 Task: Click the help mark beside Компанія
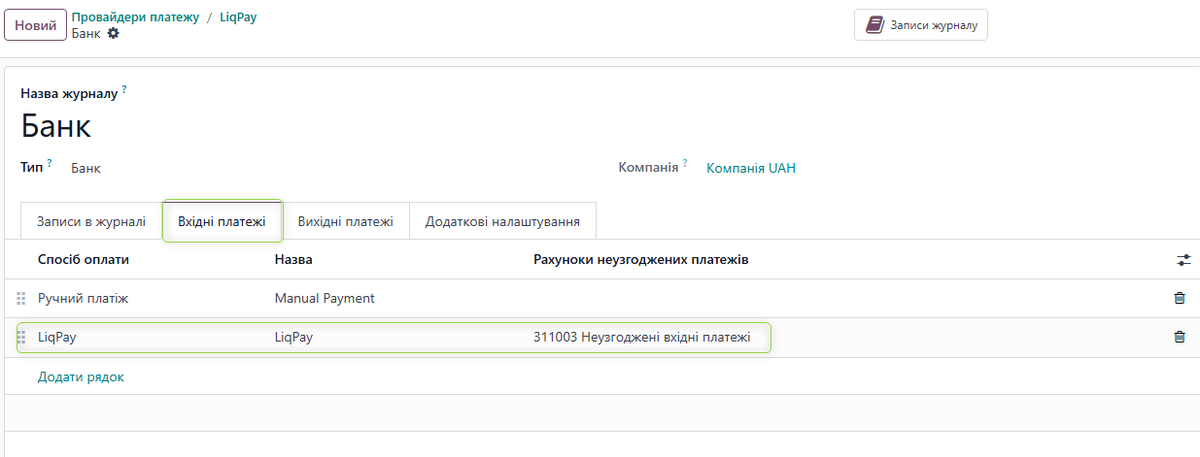685,162
